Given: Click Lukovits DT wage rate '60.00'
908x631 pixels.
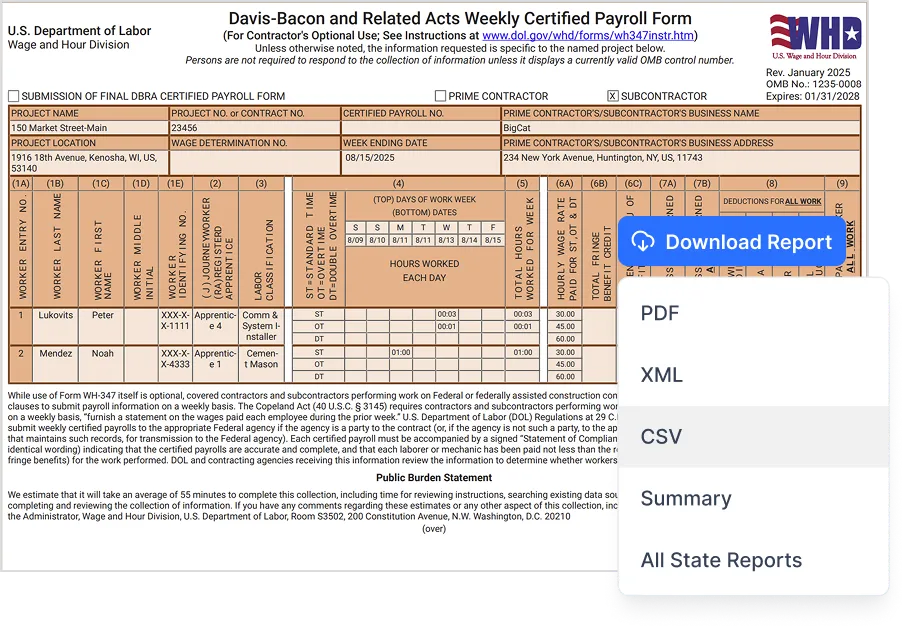Looking at the screenshot, I should point(565,339).
